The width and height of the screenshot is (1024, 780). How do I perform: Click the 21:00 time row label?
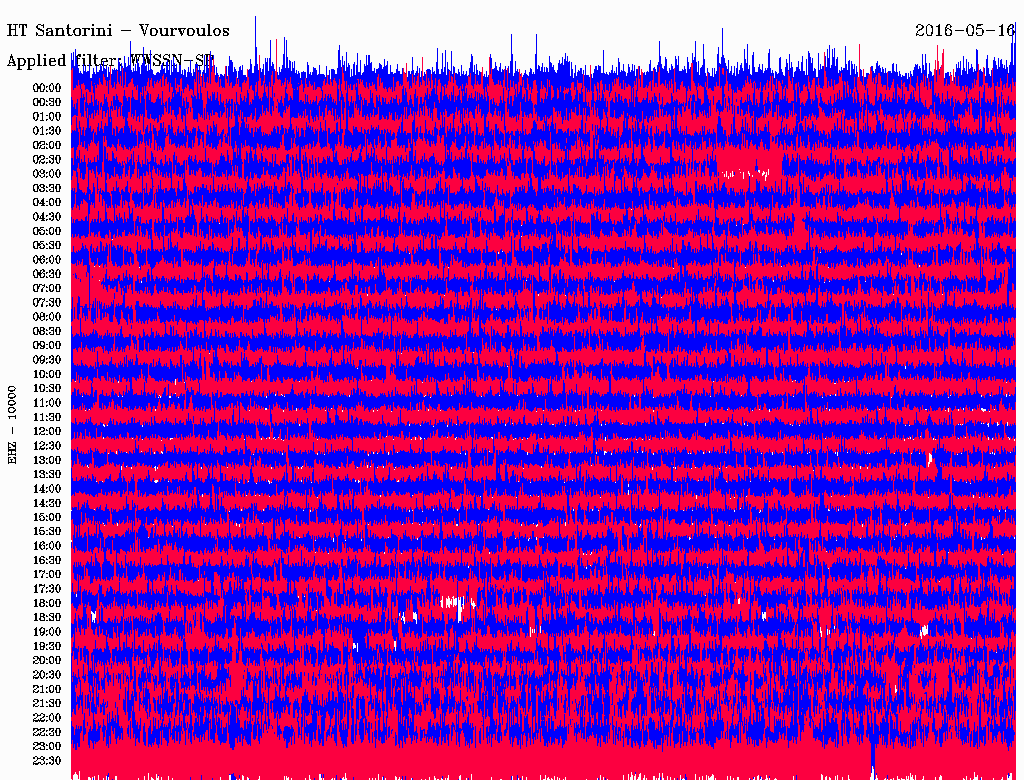(47, 689)
